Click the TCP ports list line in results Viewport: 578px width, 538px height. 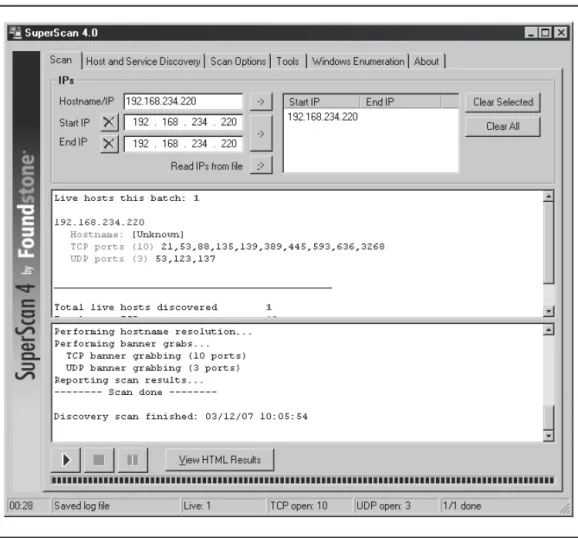(227, 246)
